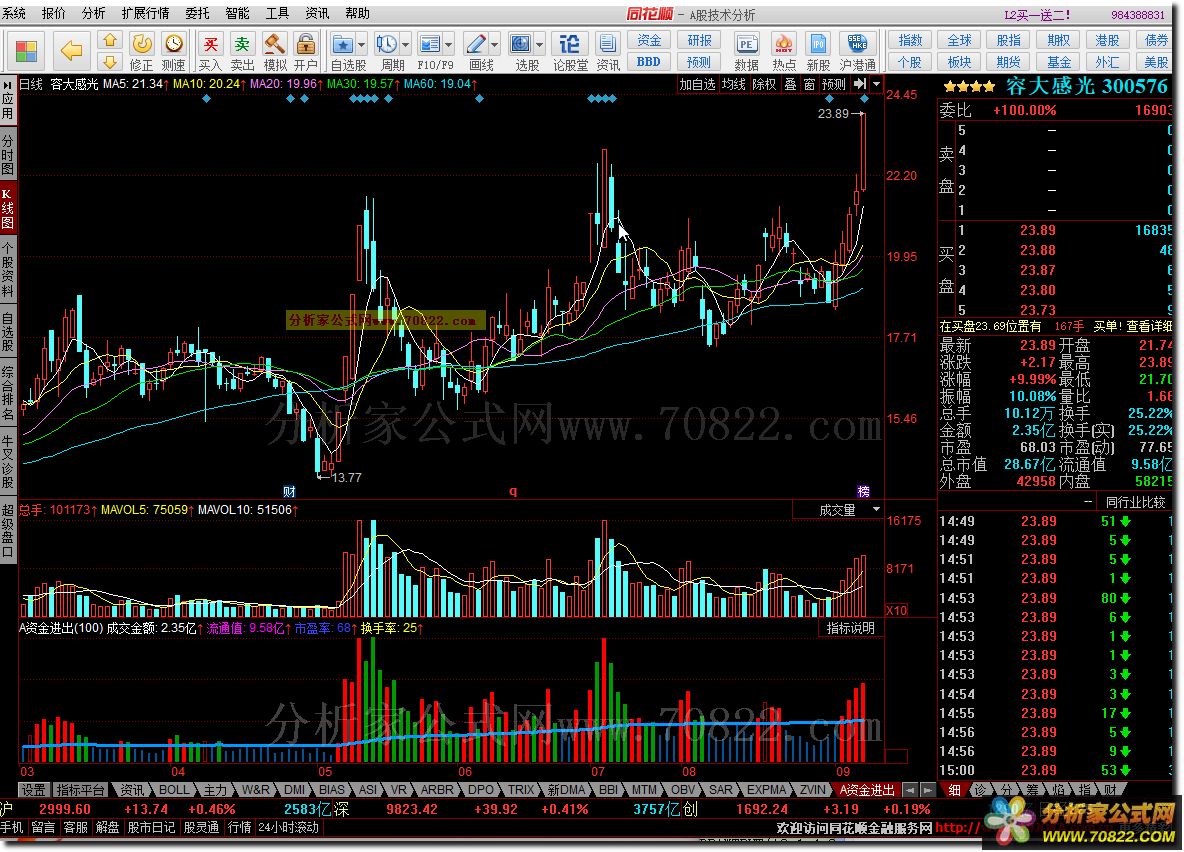Click the colorful home grid icon
Viewport: 1184px width, 852px height.
(26, 51)
